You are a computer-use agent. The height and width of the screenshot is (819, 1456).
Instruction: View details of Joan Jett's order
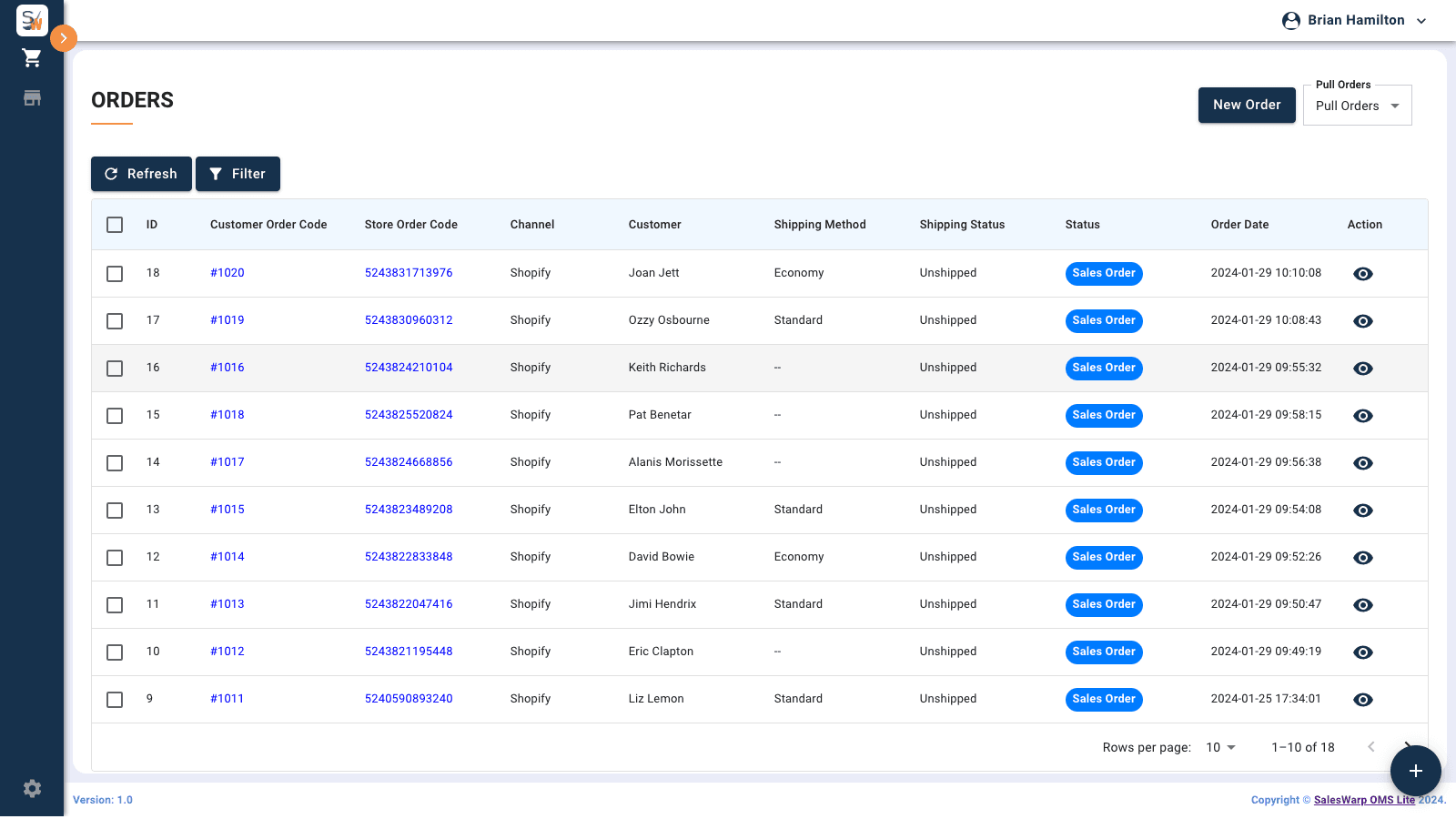tap(1362, 273)
